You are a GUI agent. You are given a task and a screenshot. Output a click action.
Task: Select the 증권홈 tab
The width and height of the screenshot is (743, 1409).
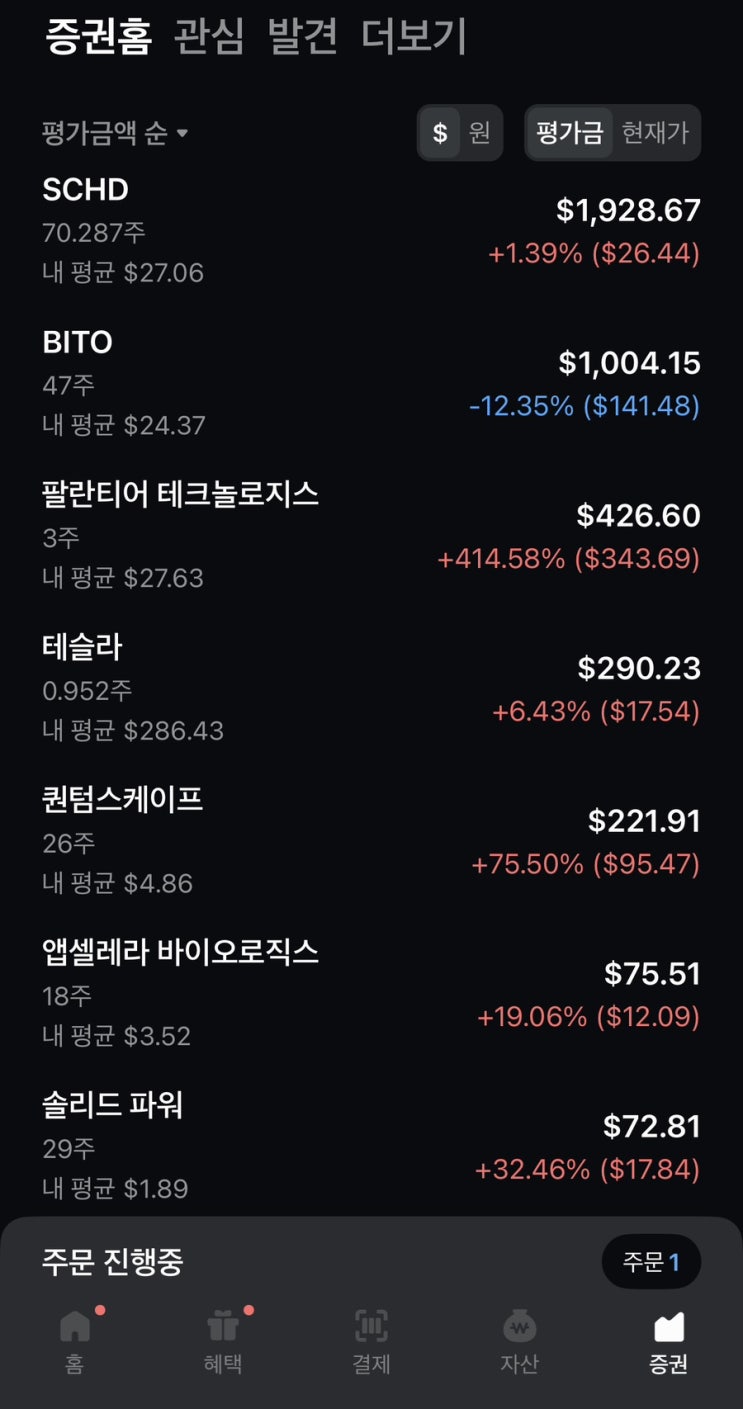pos(98,37)
